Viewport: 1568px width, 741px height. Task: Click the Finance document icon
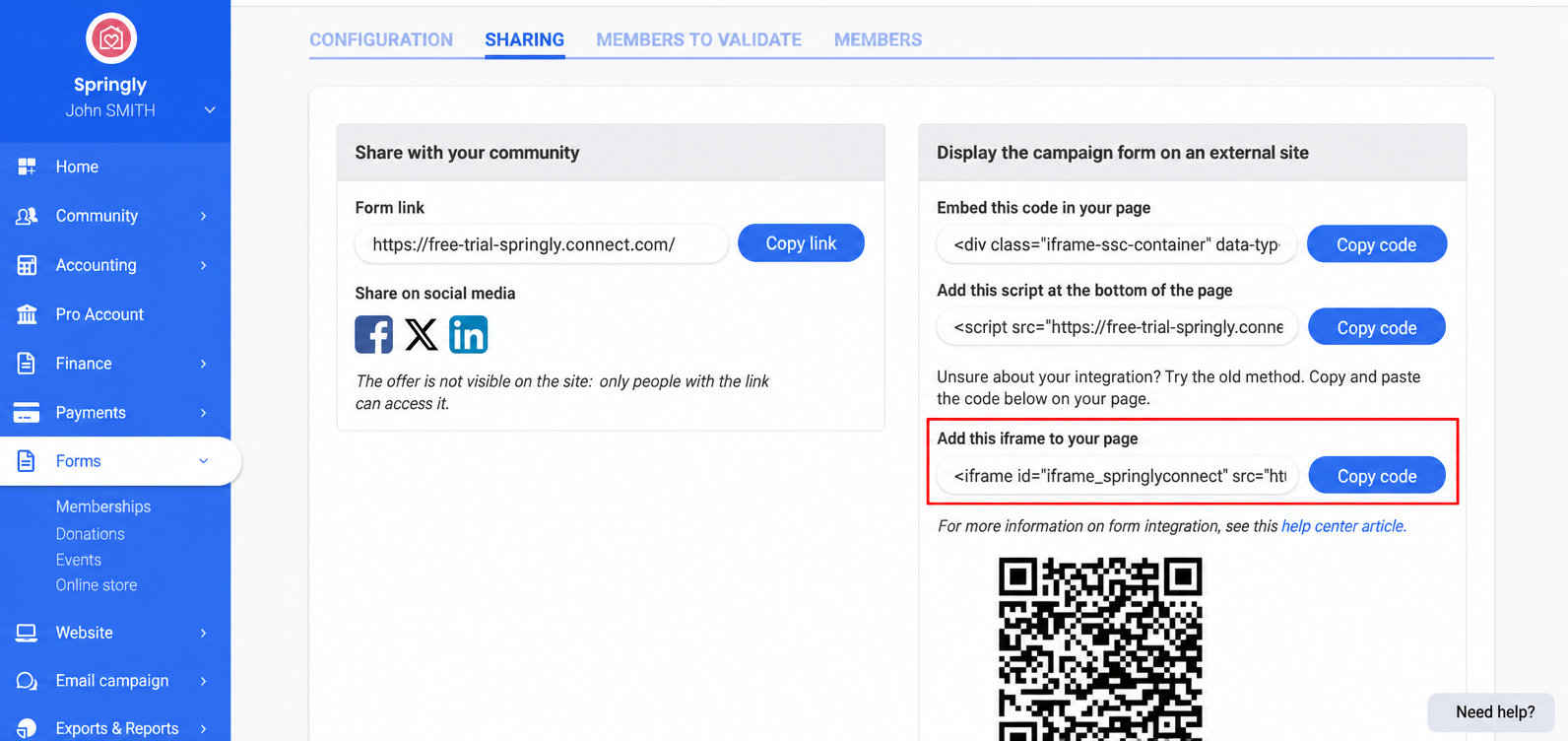tap(27, 364)
